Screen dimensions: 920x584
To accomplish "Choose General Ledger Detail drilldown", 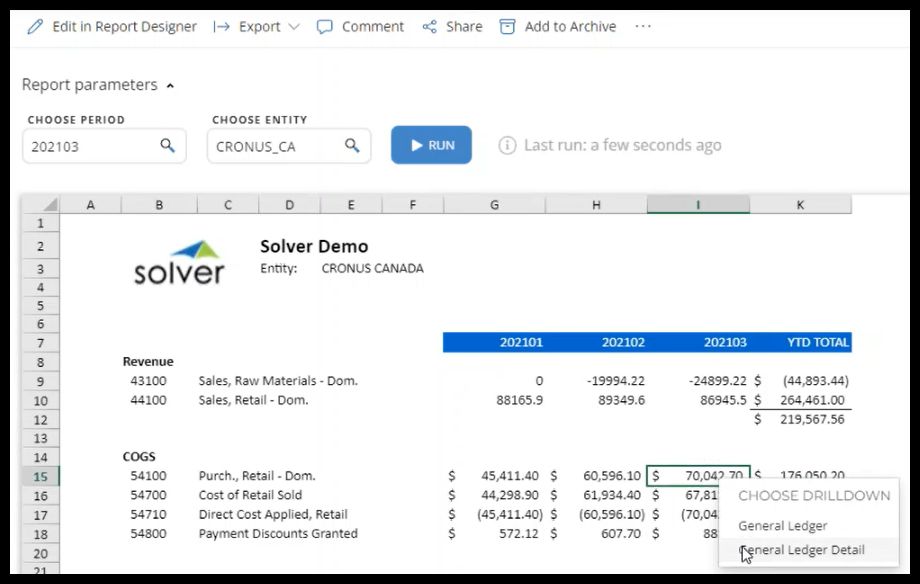I will point(801,550).
